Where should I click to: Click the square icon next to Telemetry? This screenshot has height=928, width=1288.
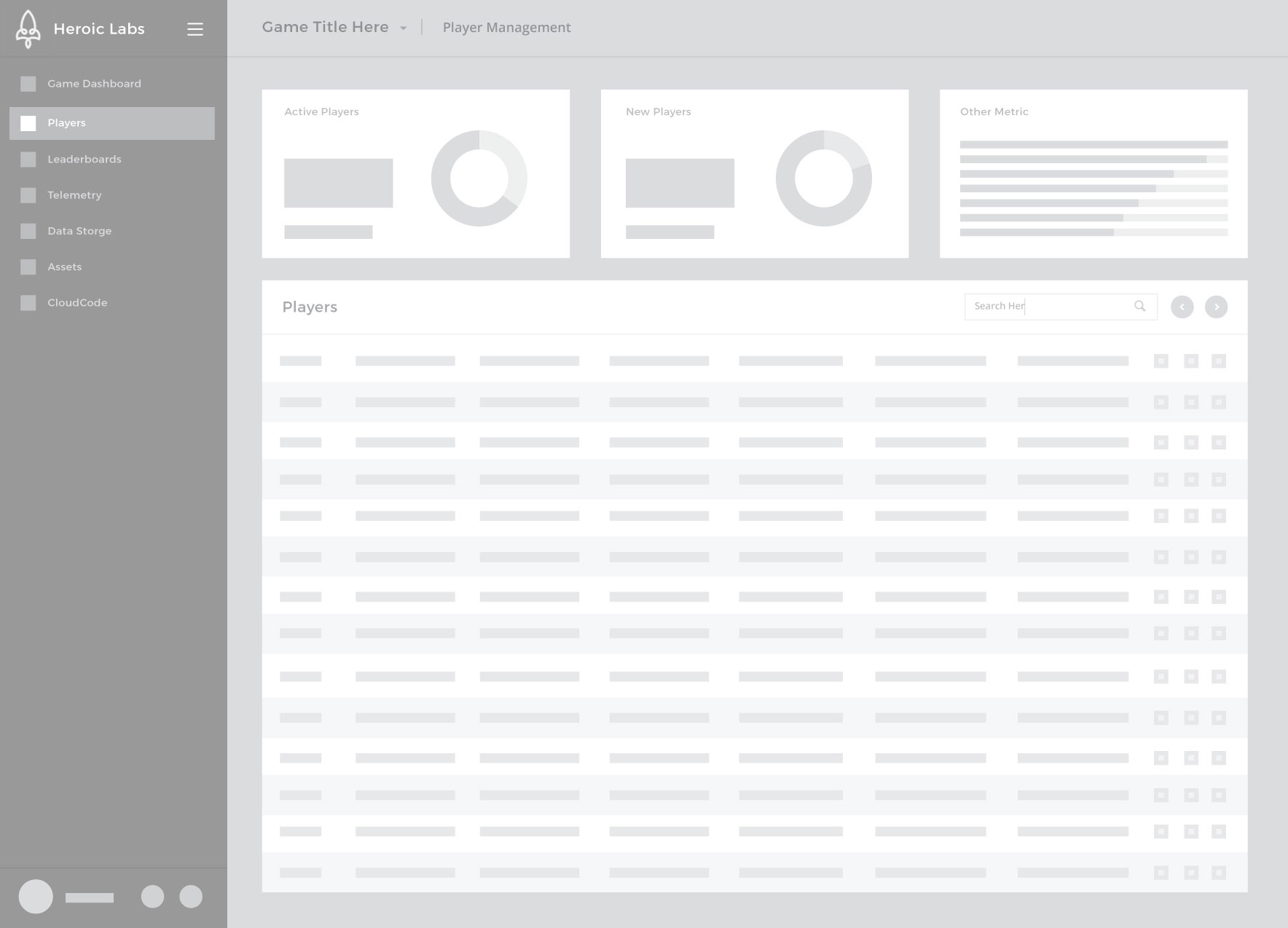28,195
